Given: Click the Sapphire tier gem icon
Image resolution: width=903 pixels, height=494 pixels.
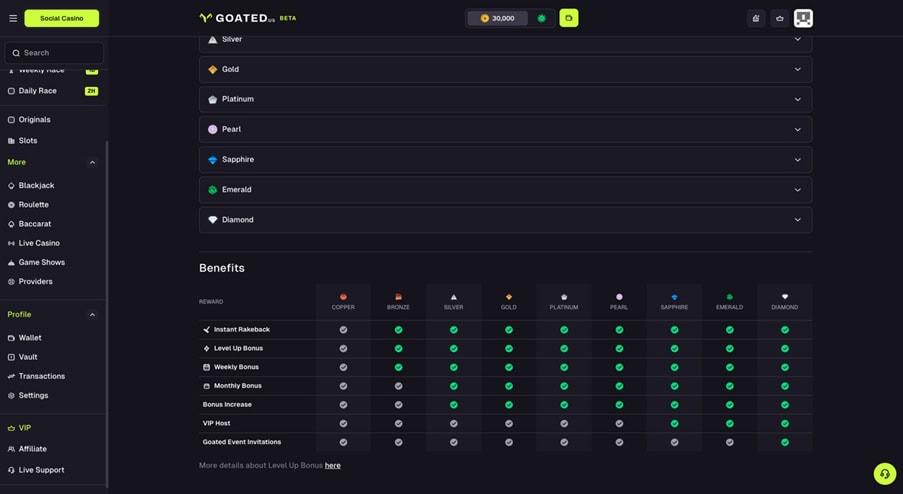Looking at the screenshot, I should [x=213, y=159].
